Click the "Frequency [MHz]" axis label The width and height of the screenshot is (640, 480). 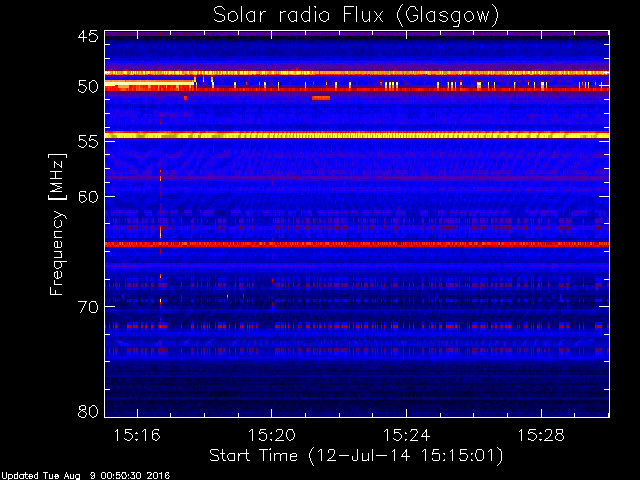pyautogui.click(x=57, y=224)
